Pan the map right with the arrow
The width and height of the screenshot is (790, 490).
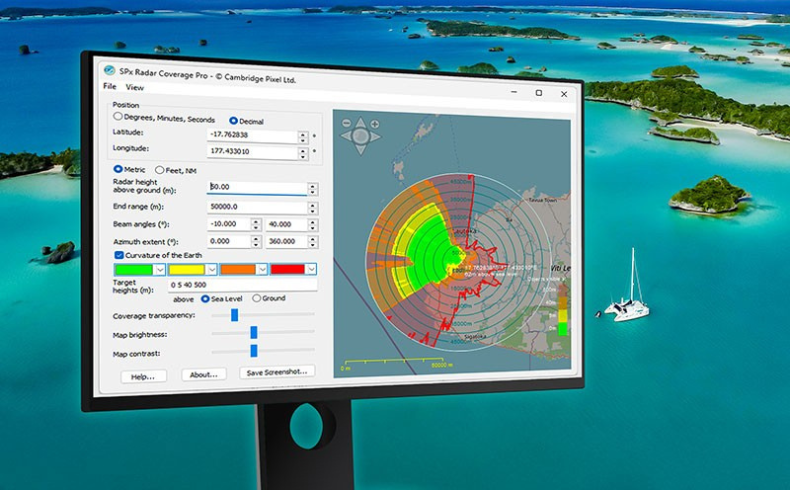[374, 137]
